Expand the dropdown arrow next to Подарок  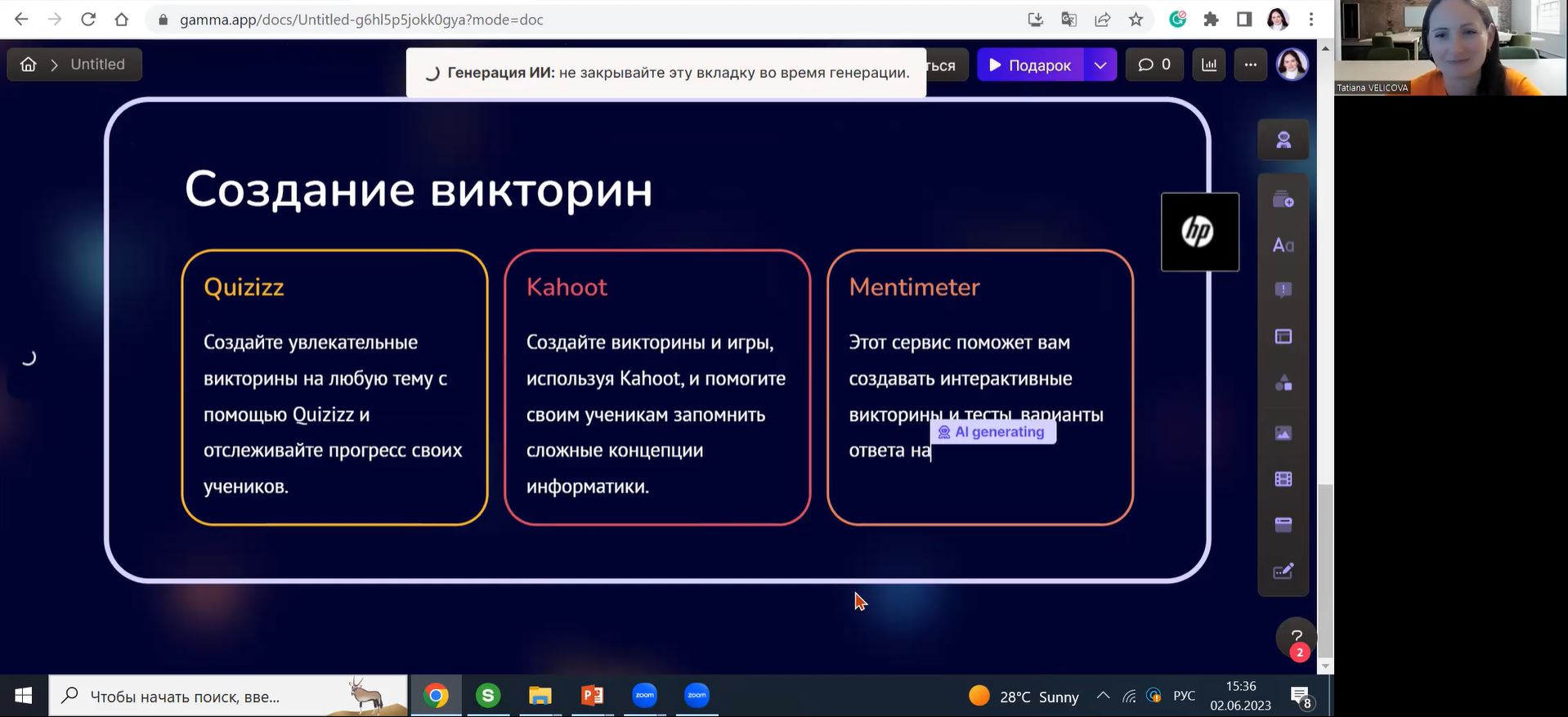tap(1100, 65)
